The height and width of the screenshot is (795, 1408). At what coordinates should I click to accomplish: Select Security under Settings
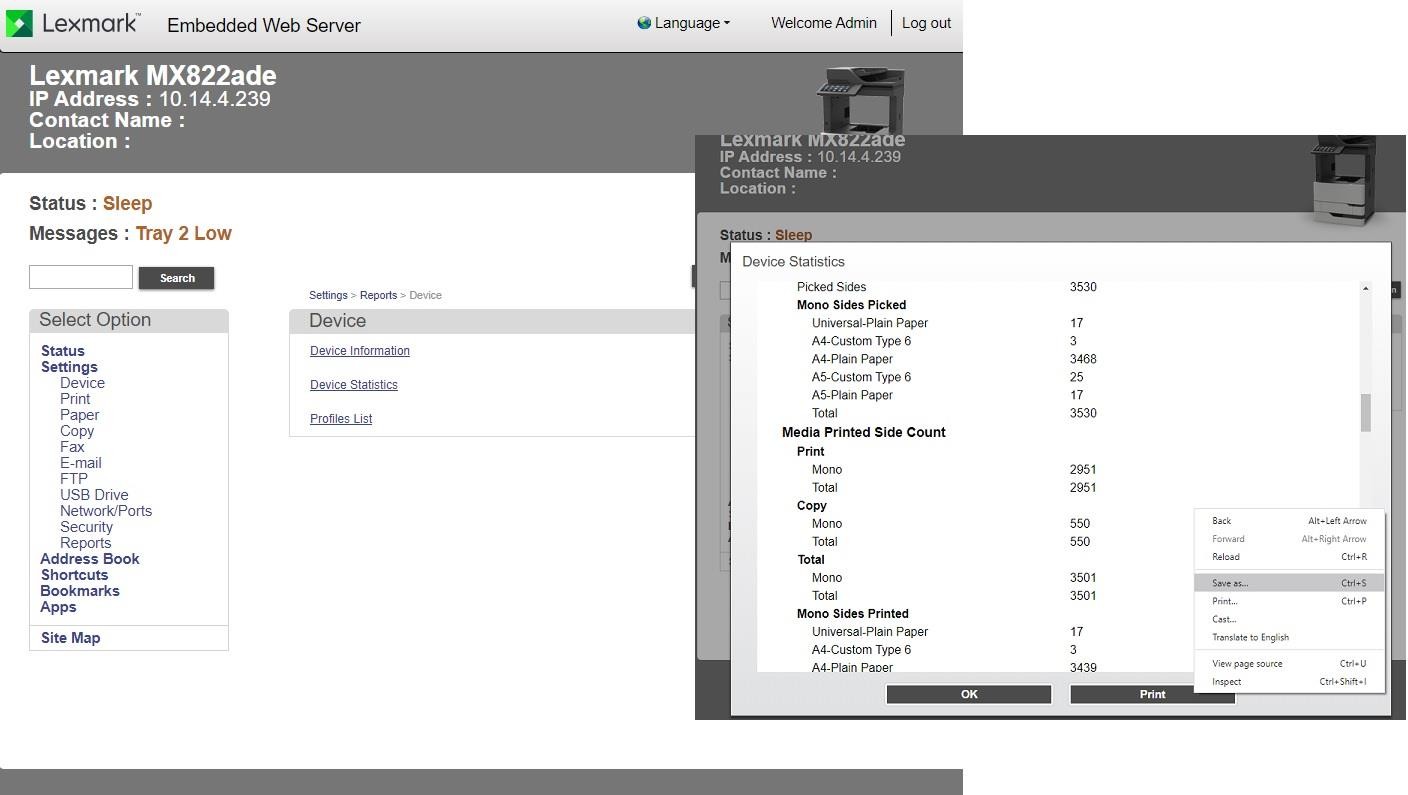point(86,527)
